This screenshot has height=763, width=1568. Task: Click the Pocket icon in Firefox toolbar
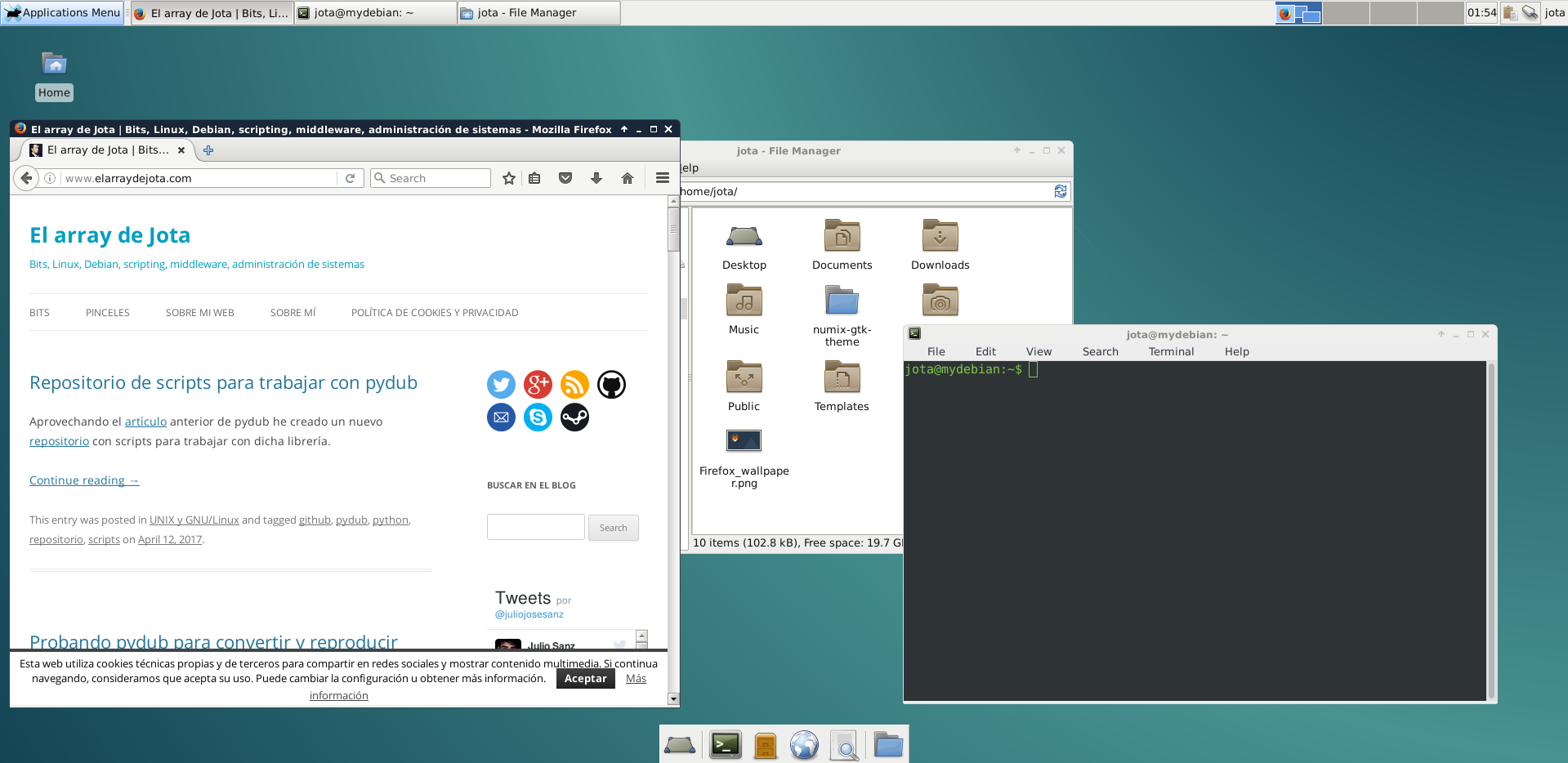click(x=565, y=178)
